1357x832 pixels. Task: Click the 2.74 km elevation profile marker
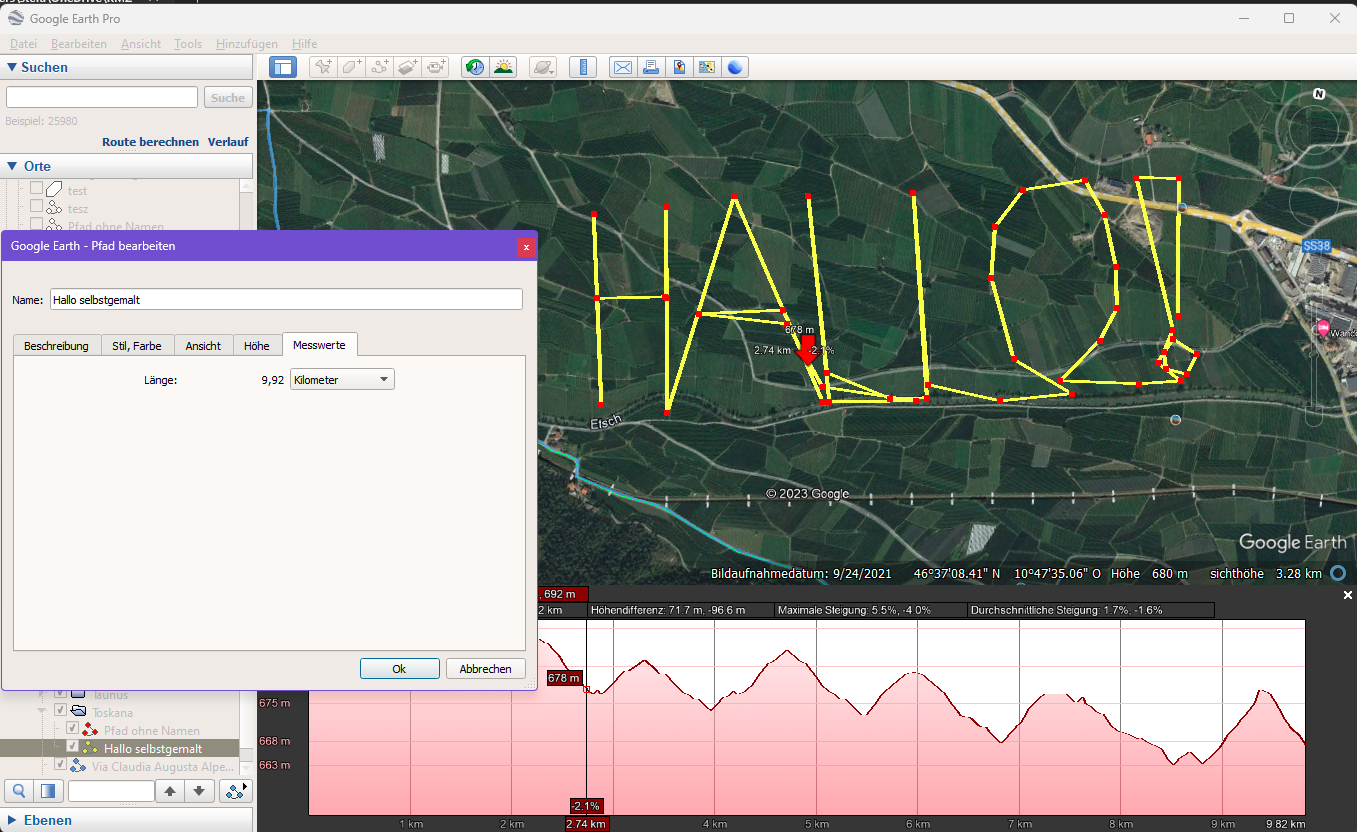(x=587, y=824)
